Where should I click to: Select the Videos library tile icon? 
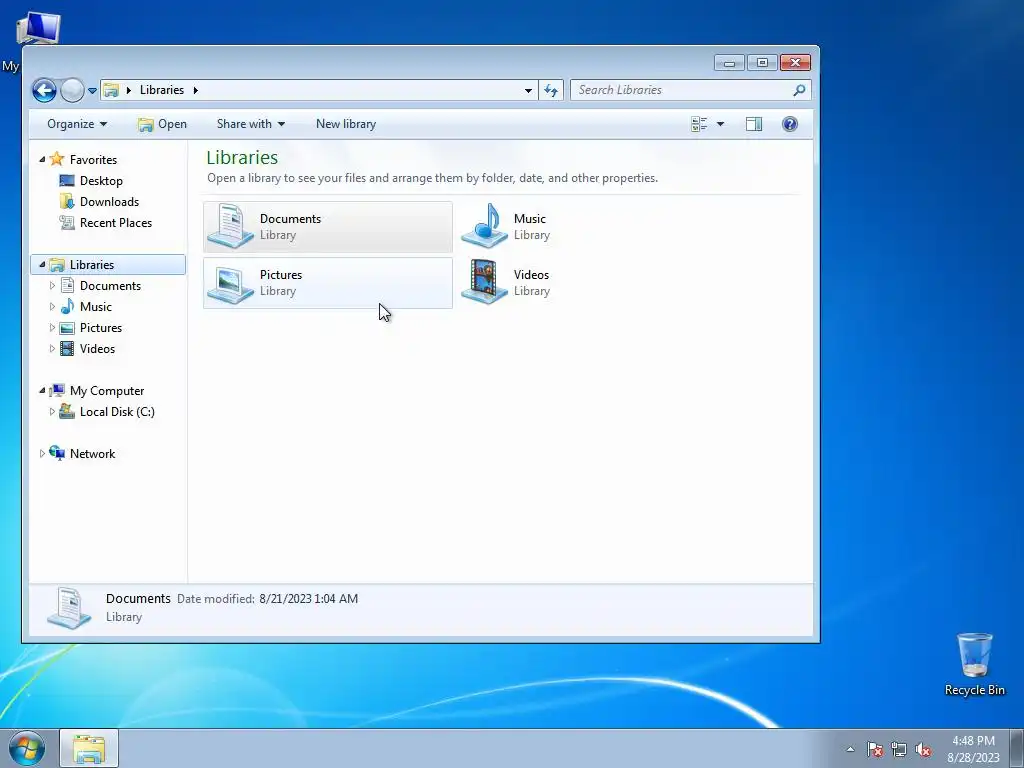pyautogui.click(x=485, y=282)
